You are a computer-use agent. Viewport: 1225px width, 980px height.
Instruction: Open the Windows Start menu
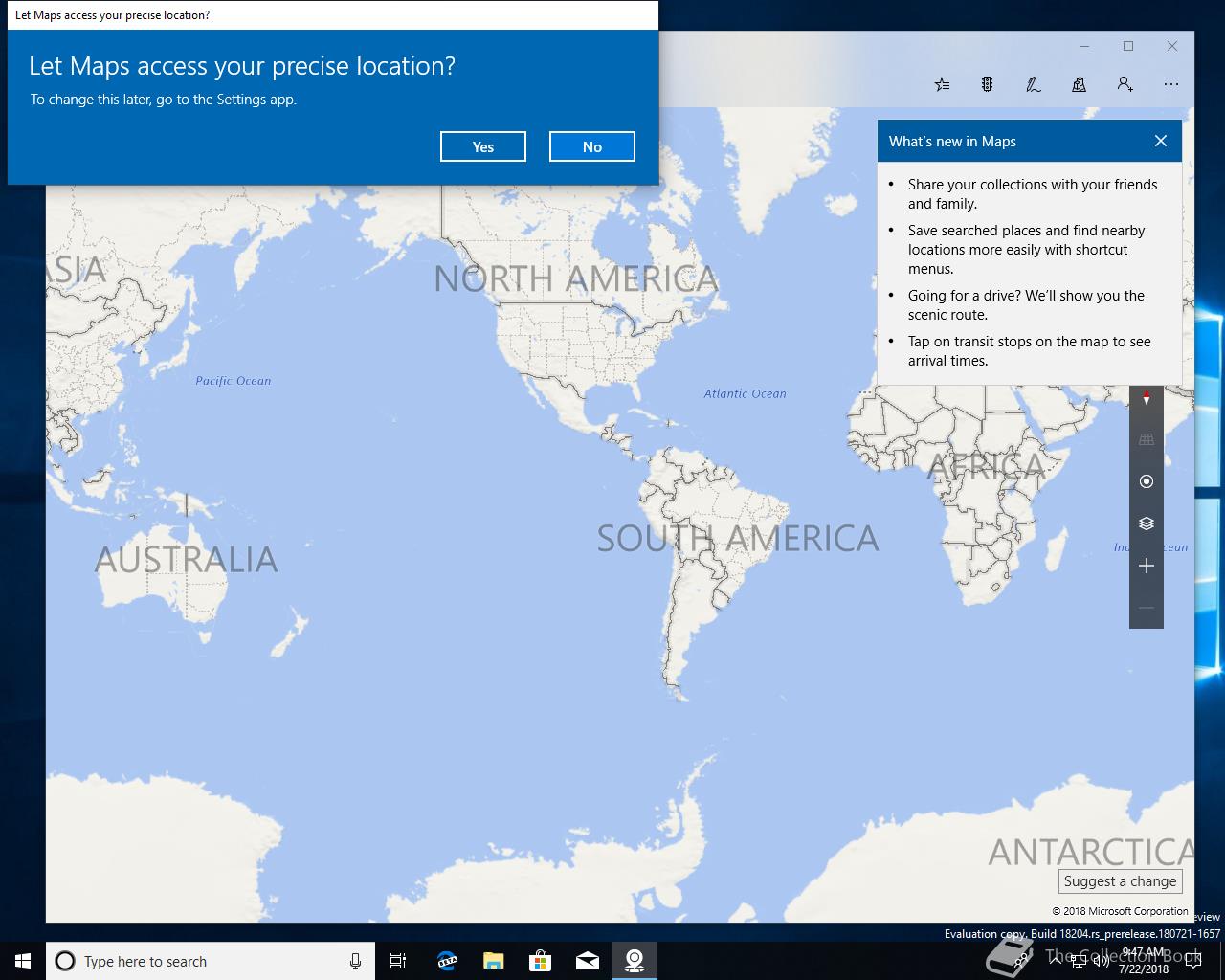point(23,961)
